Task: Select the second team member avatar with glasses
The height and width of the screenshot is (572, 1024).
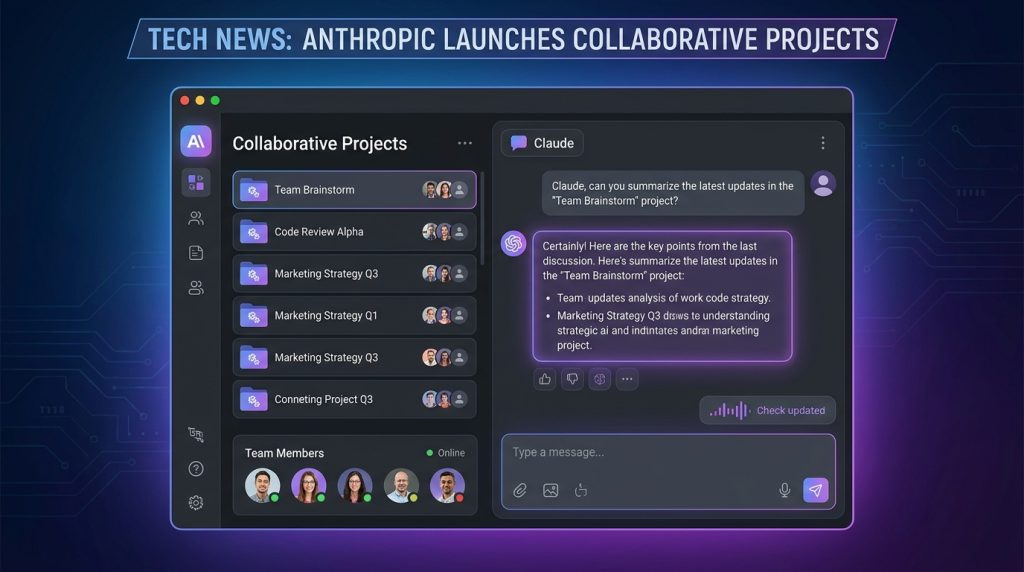Action: coord(309,486)
